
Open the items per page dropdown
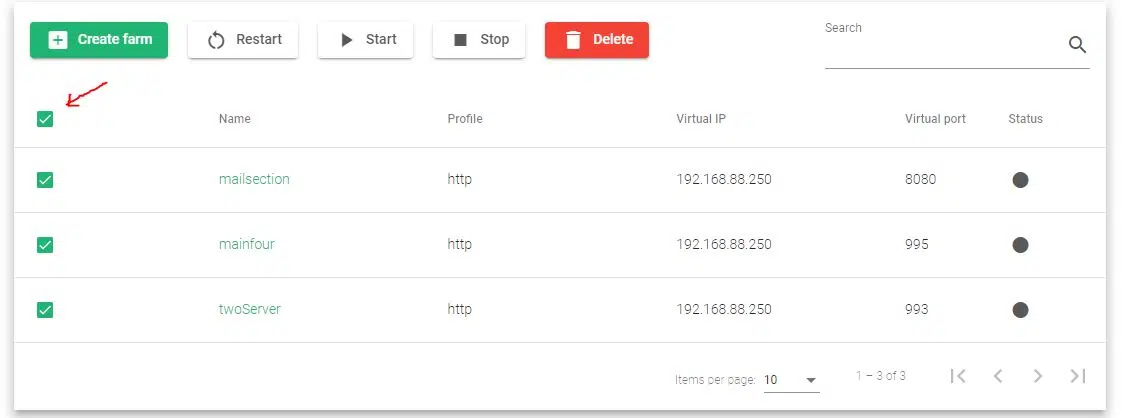(x=791, y=380)
